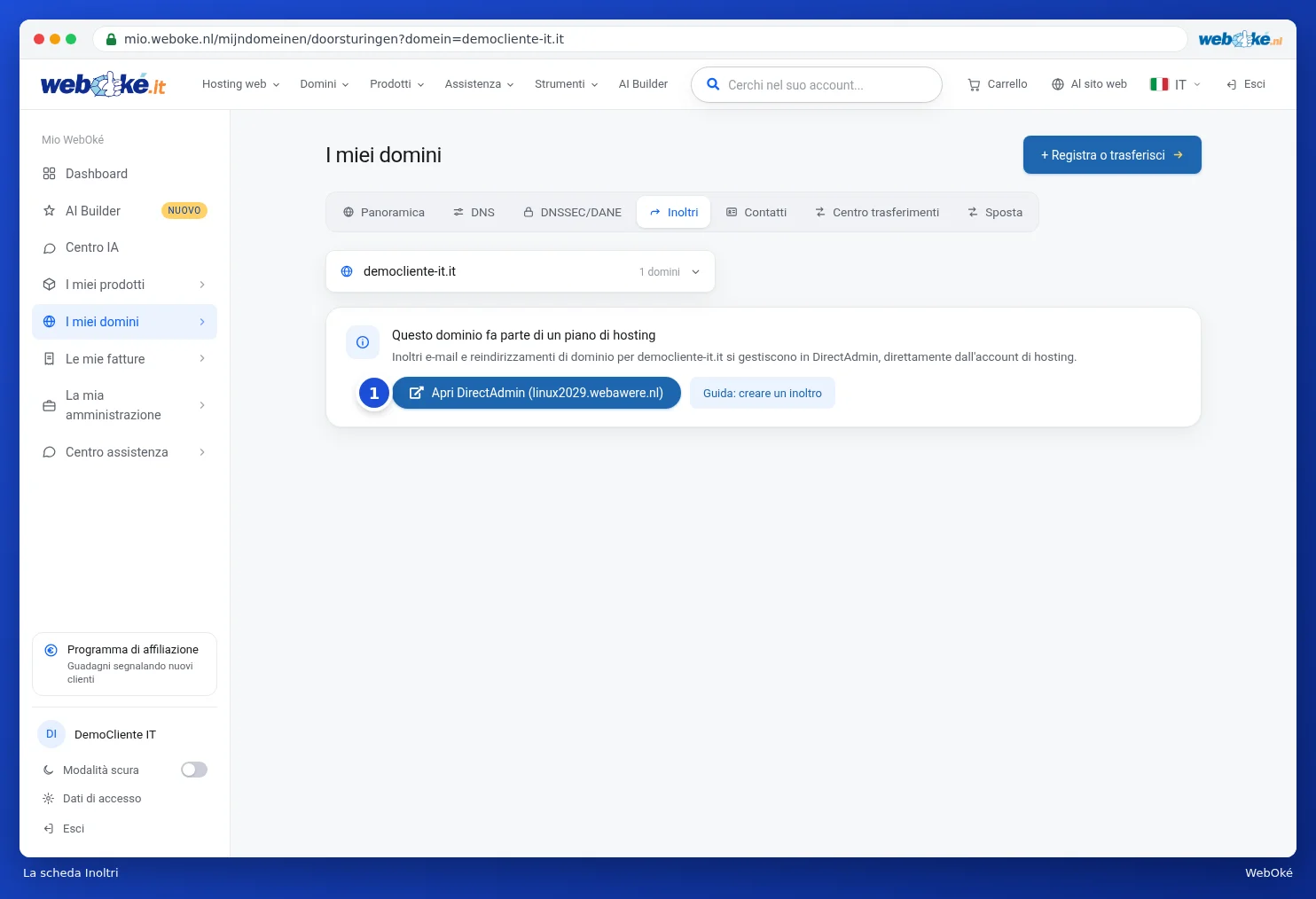Click the WebOké.it logo in header
The width and height of the screenshot is (1316, 899).
coord(103,84)
